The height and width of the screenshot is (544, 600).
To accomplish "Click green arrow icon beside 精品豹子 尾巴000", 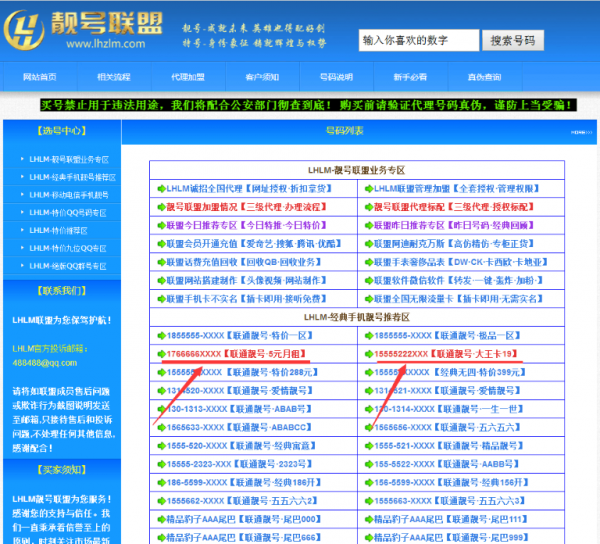I will (x=161, y=519).
